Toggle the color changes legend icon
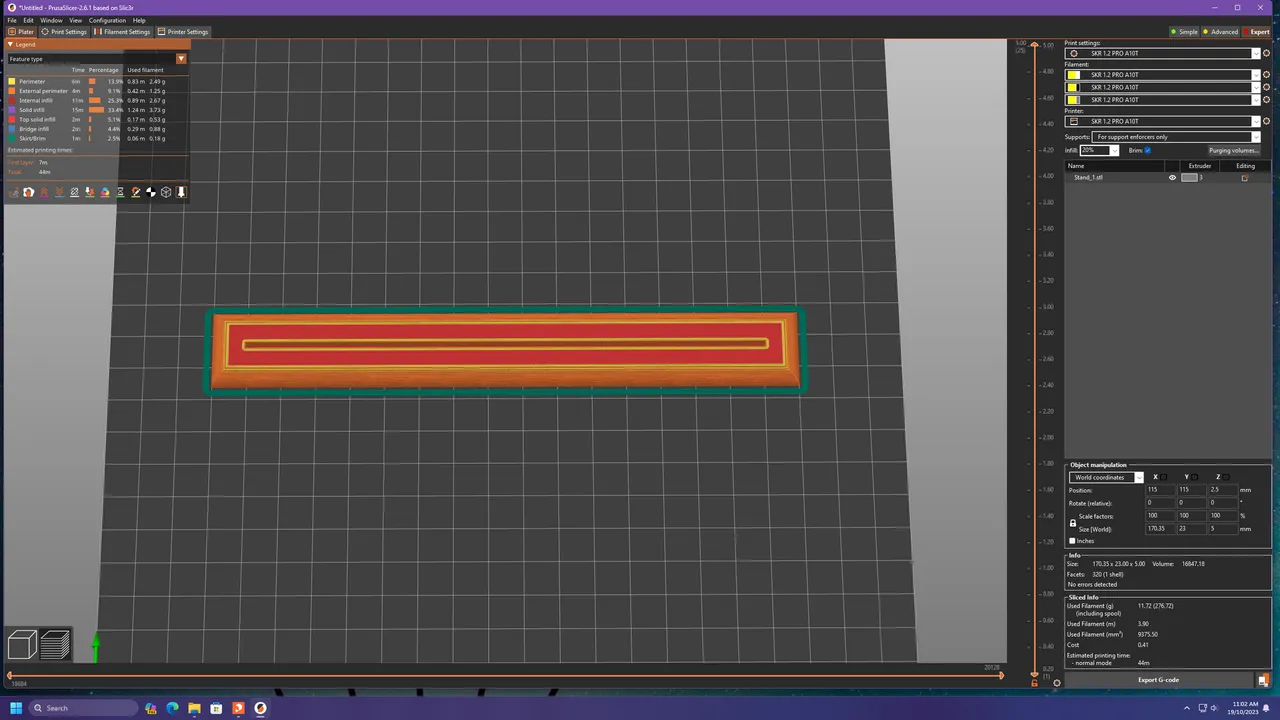Screen dimensions: 1280x720 (105, 192)
